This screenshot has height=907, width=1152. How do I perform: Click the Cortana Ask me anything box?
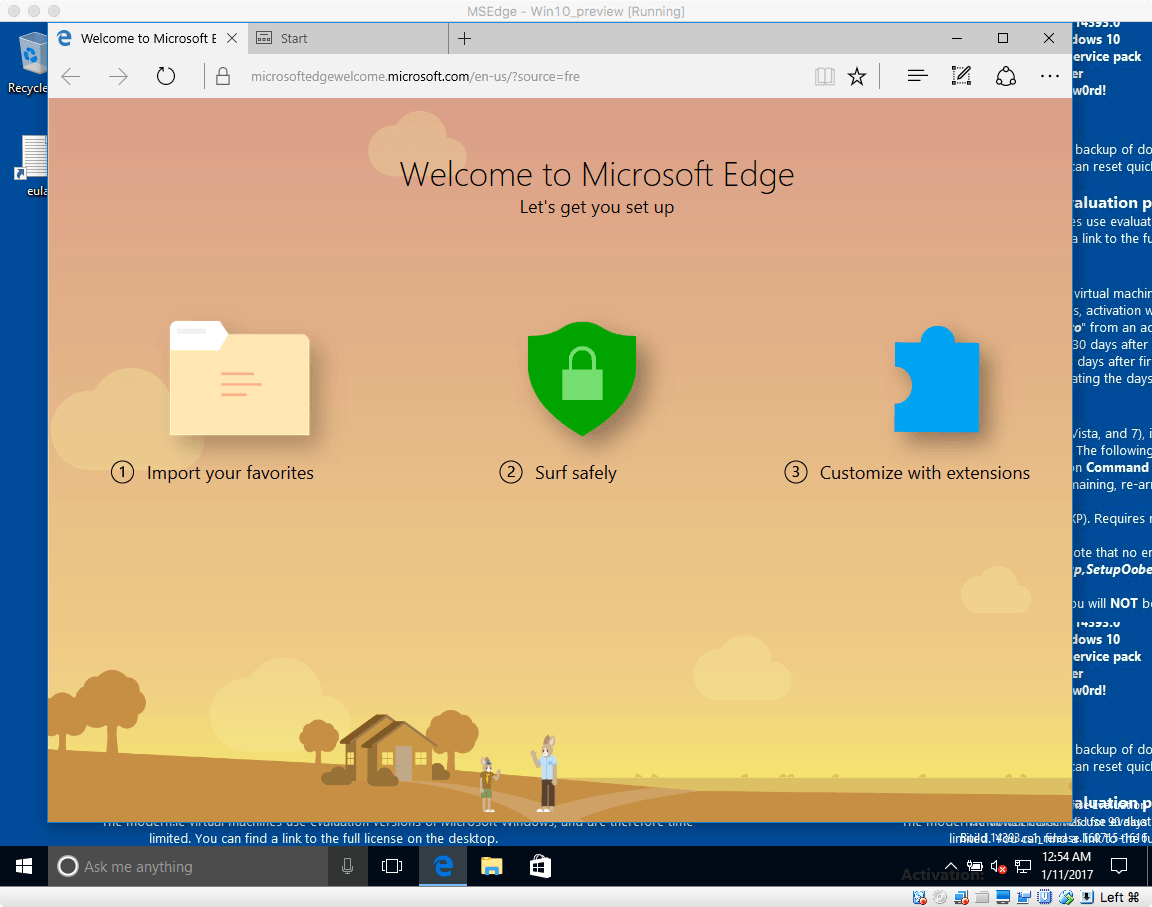click(x=188, y=867)
